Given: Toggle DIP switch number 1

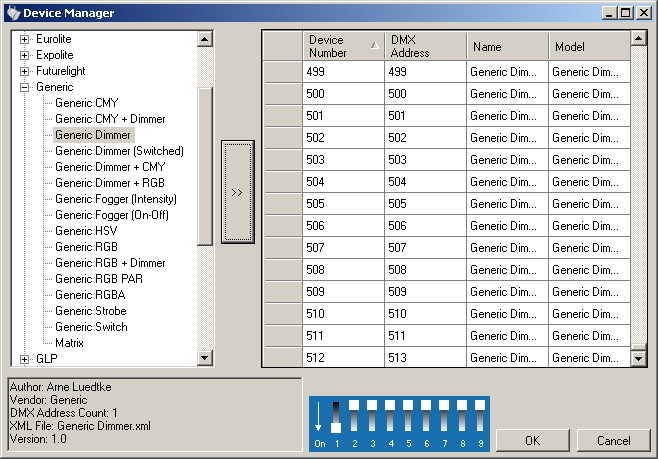Looking at the screenshot, I should (336, 416).
